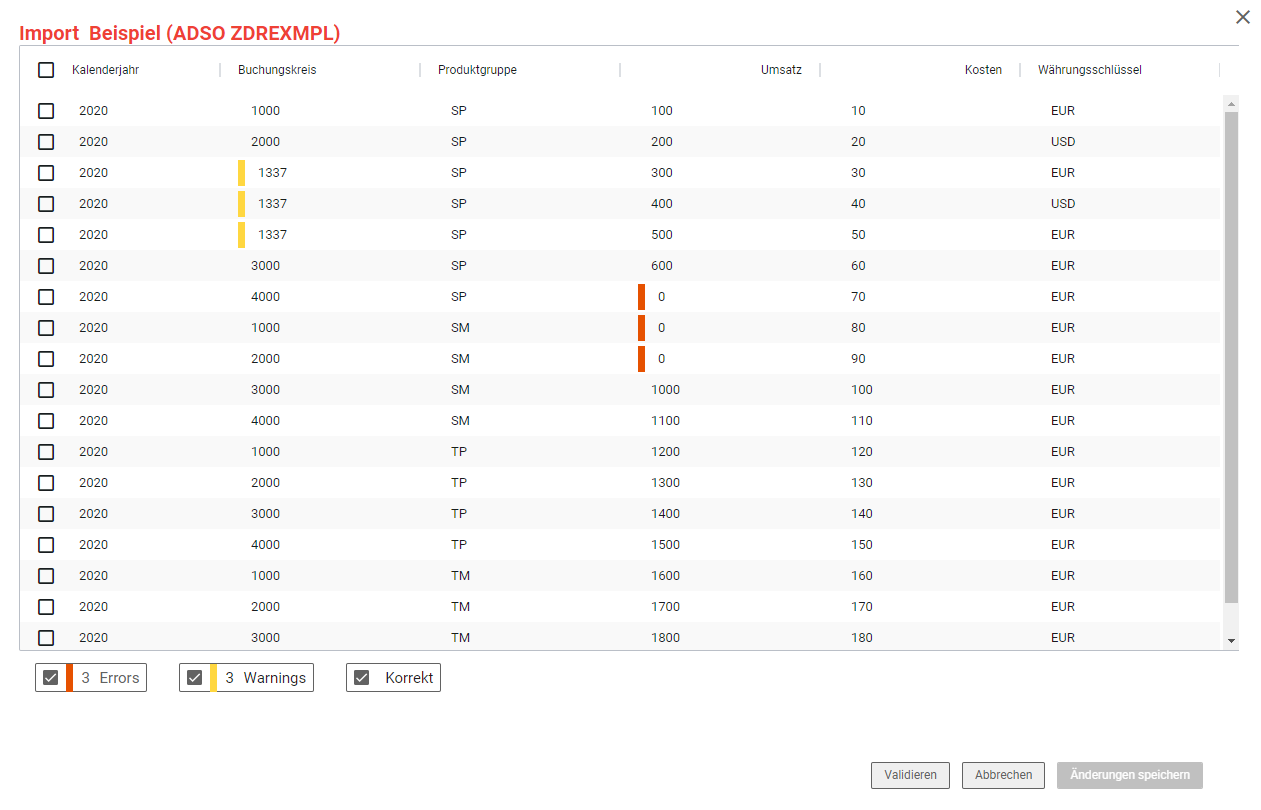This screenshot has width=1261, height=810.
Task: Click Buchungskreis 1337 in Umsatz 400 row
Action: click(x=272, y=204)
